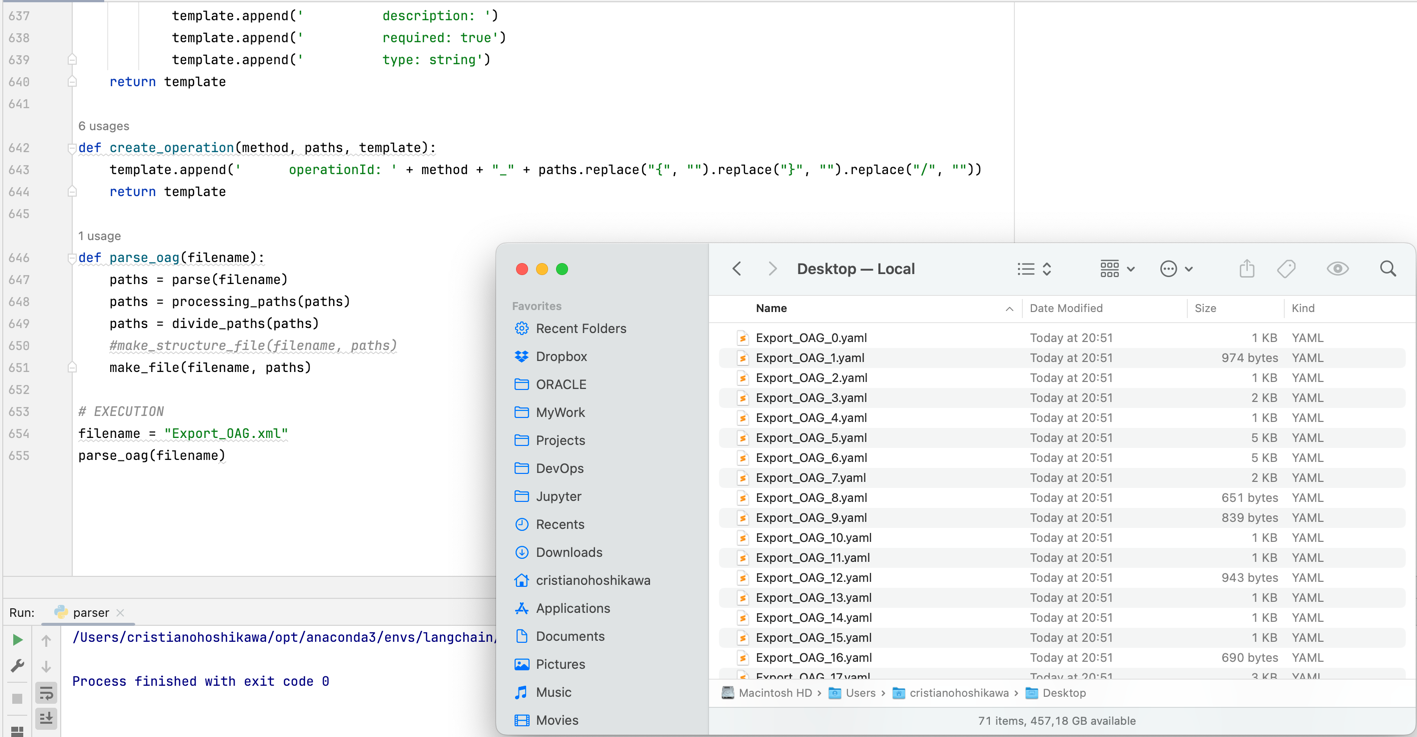Click the Finder search magnifier icon
The height and width of the screenshot is (737, 1417).
coord(1387,269)
